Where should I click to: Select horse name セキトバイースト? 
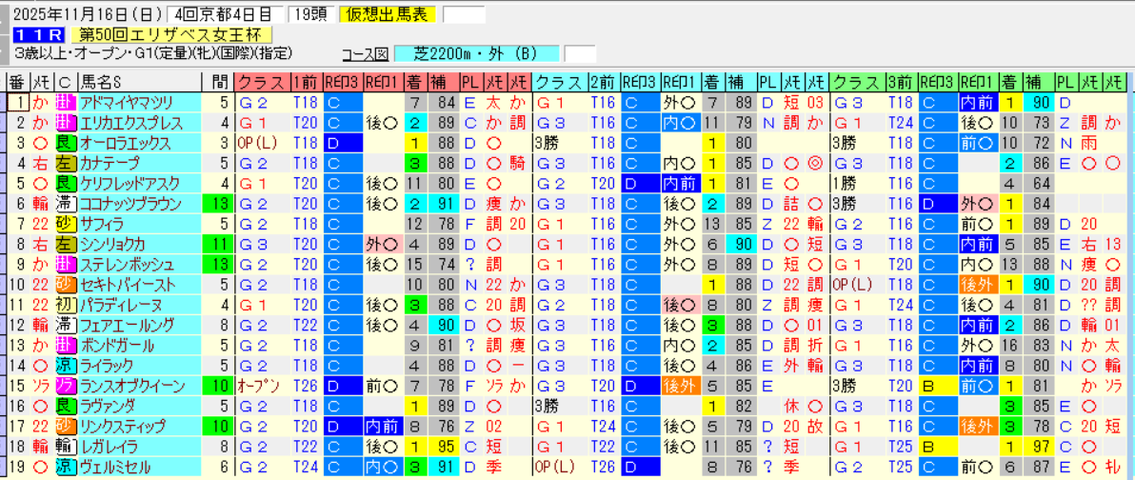coord(125,284)
